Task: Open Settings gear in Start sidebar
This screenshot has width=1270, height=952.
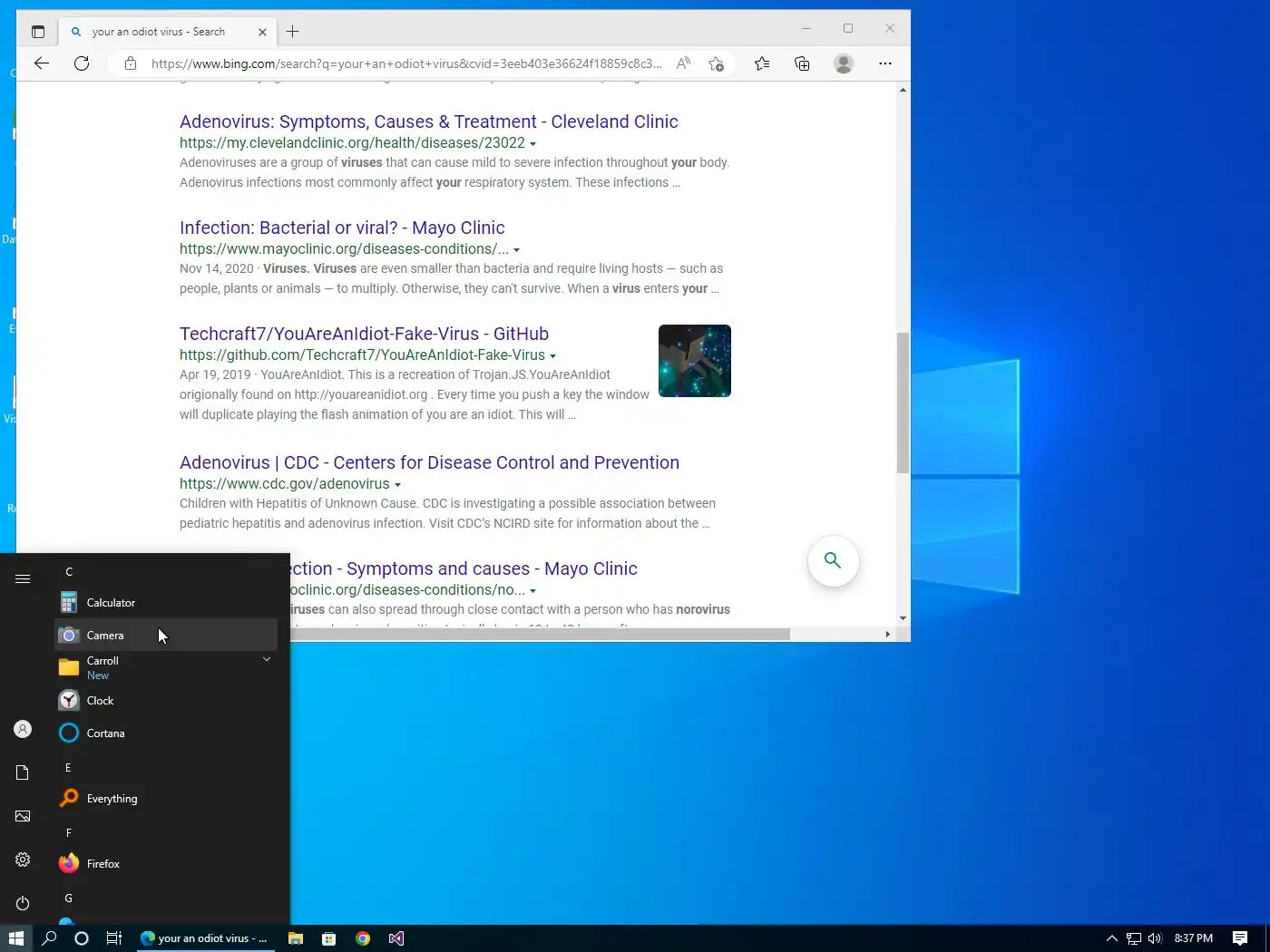Action: point(23,860)
